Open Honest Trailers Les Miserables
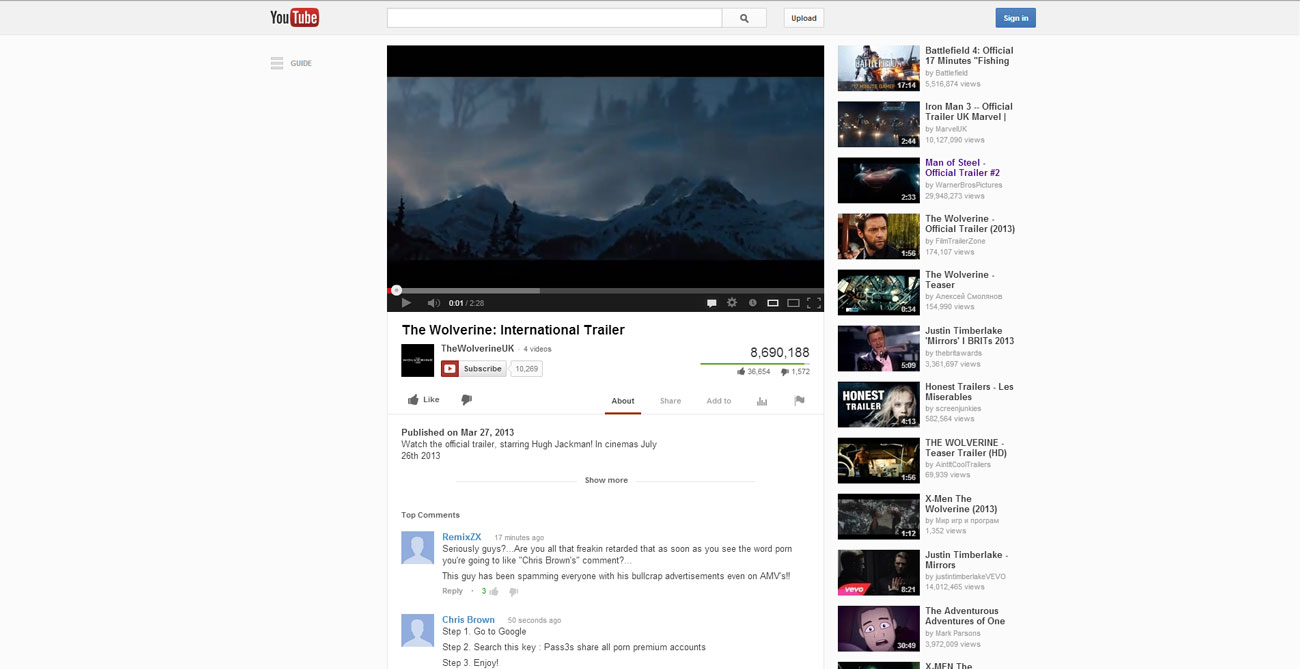Screen dimensions: 1300x669 pyautogui.click(x=969, y=392)
